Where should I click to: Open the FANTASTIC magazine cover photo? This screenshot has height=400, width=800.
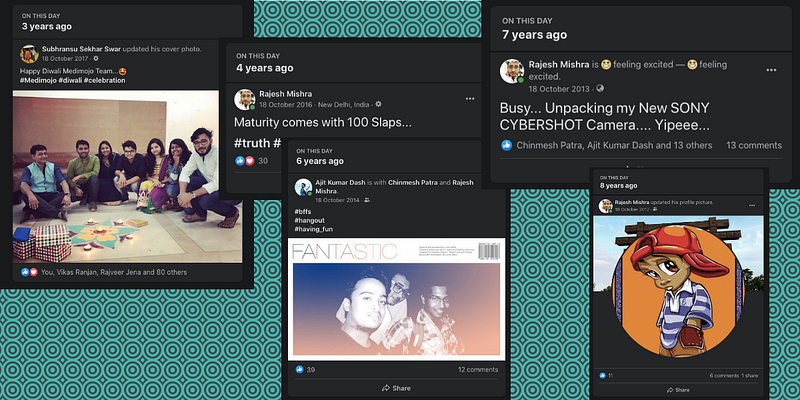coord(396,299)
